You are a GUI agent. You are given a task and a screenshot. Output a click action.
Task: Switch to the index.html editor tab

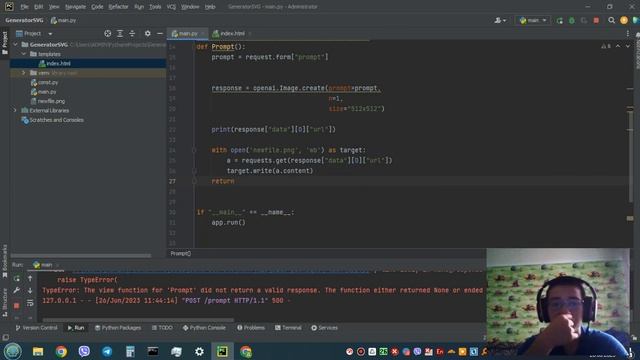(231, 33)
